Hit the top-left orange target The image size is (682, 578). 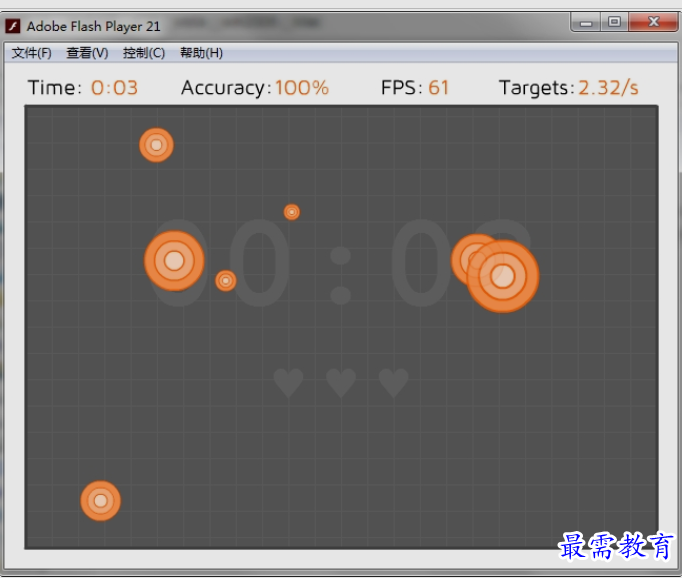click(157, 145)
